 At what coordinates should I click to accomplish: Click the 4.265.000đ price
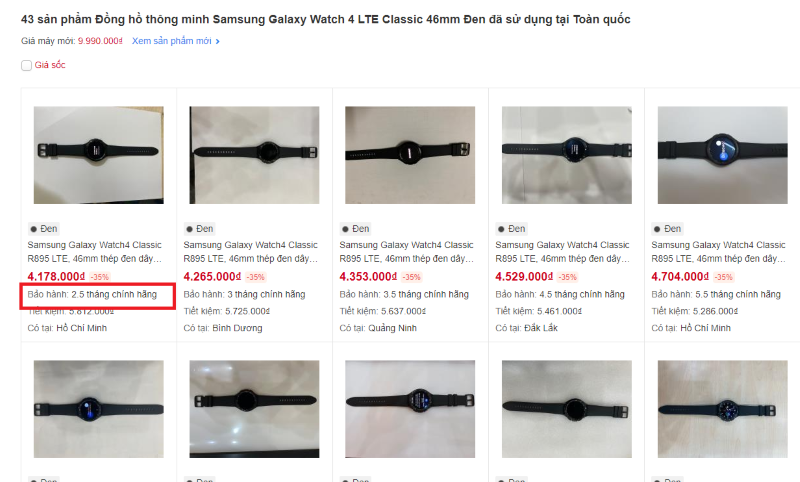click(212, 276)
